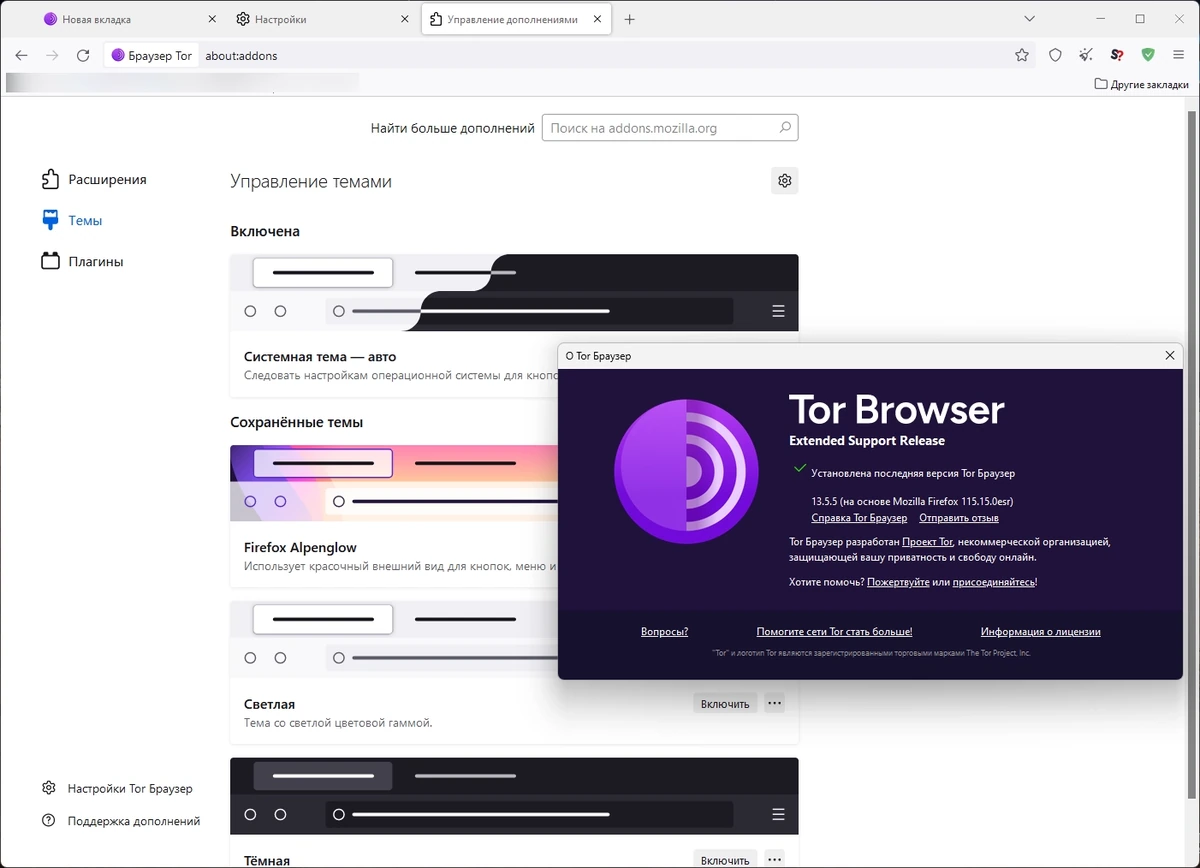Open Настройки Tor Браузер link
Viewport: 1200px width, 868px height.
117,789
